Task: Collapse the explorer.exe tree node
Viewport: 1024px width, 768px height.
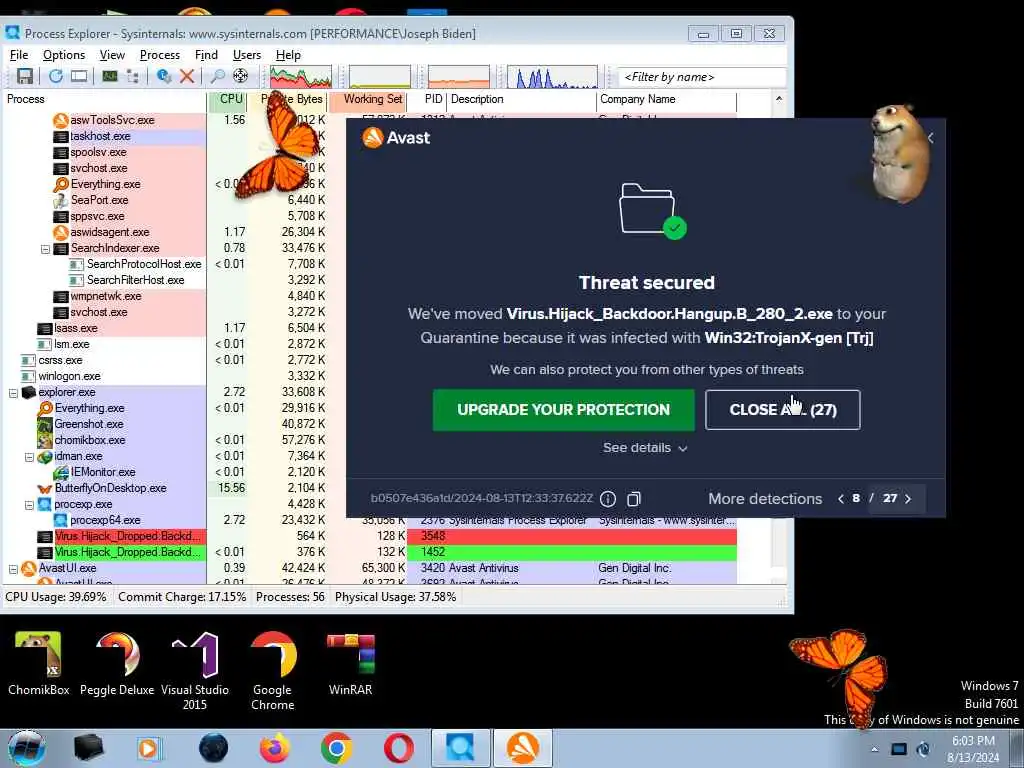Action: 13,392
